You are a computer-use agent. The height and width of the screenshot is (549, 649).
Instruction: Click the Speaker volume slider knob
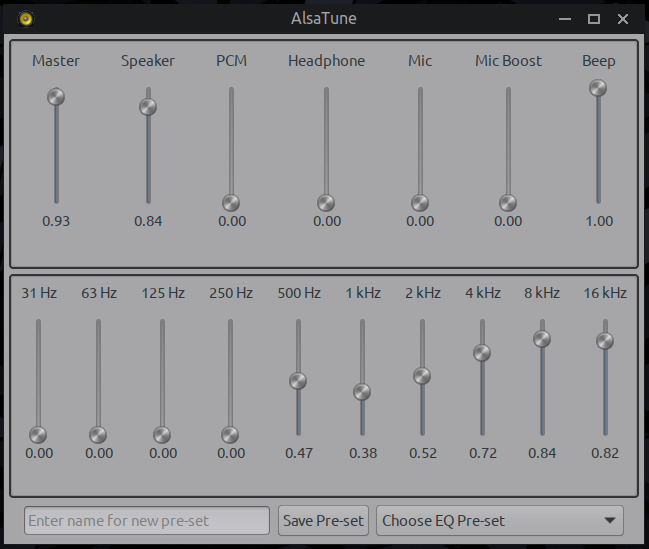click(x=148, y=107)
